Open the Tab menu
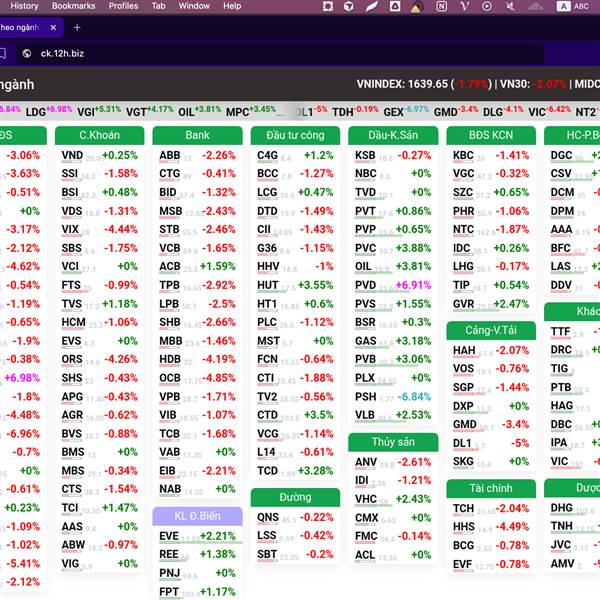The width and height of the screenshot is (600, 600). [x=158, y=6]
